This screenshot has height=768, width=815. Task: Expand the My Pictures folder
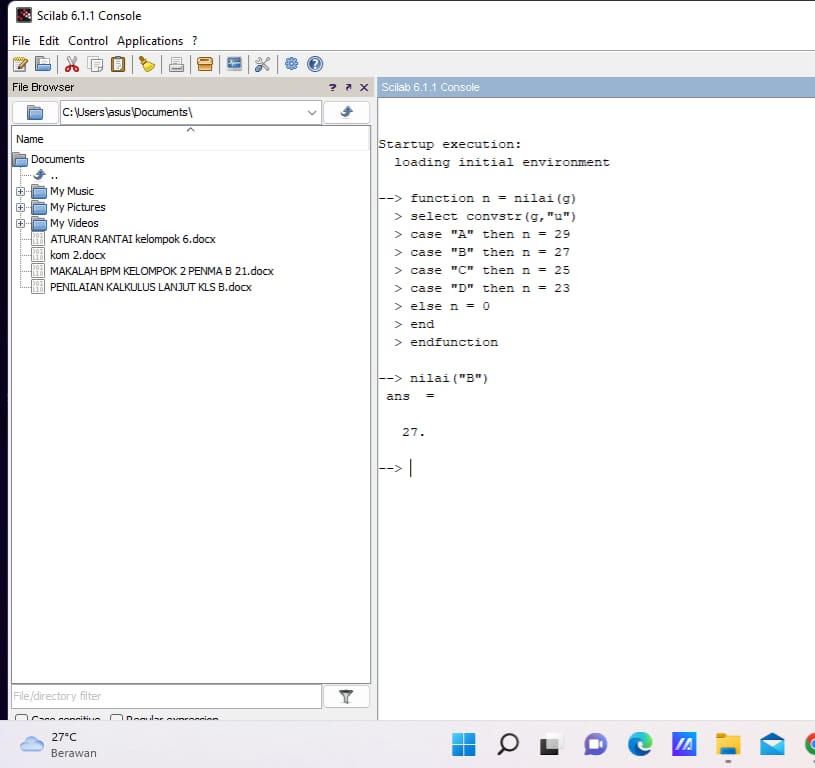(20, 208)
